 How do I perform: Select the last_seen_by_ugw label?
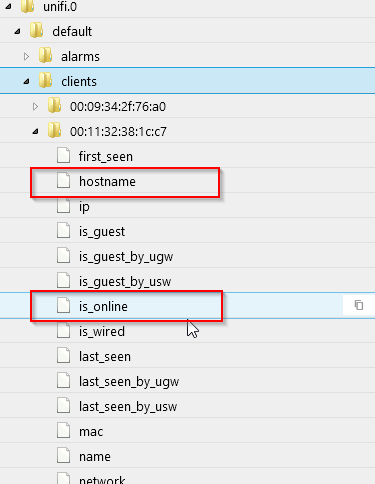(129, 382)
